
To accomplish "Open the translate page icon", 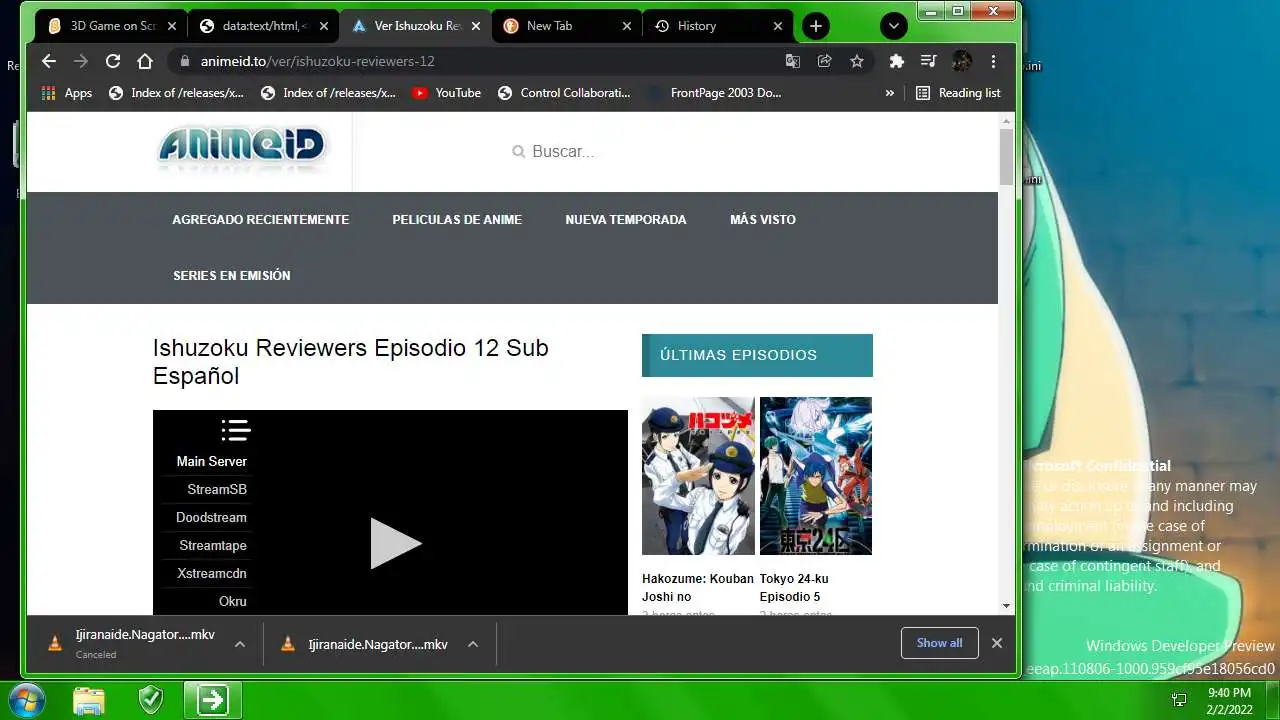I will 793,61.
